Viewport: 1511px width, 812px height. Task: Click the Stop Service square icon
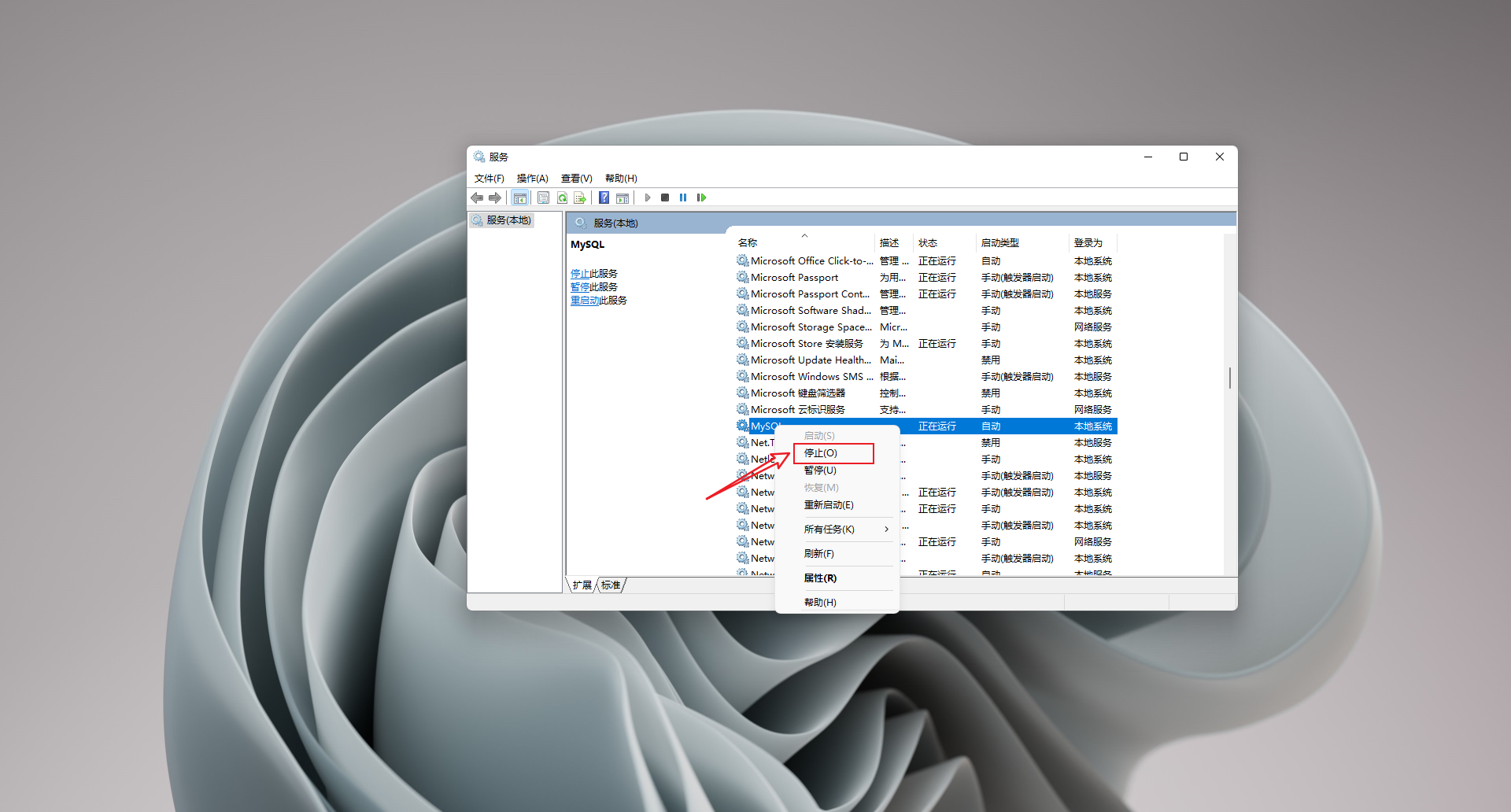(x=665, y=197)
